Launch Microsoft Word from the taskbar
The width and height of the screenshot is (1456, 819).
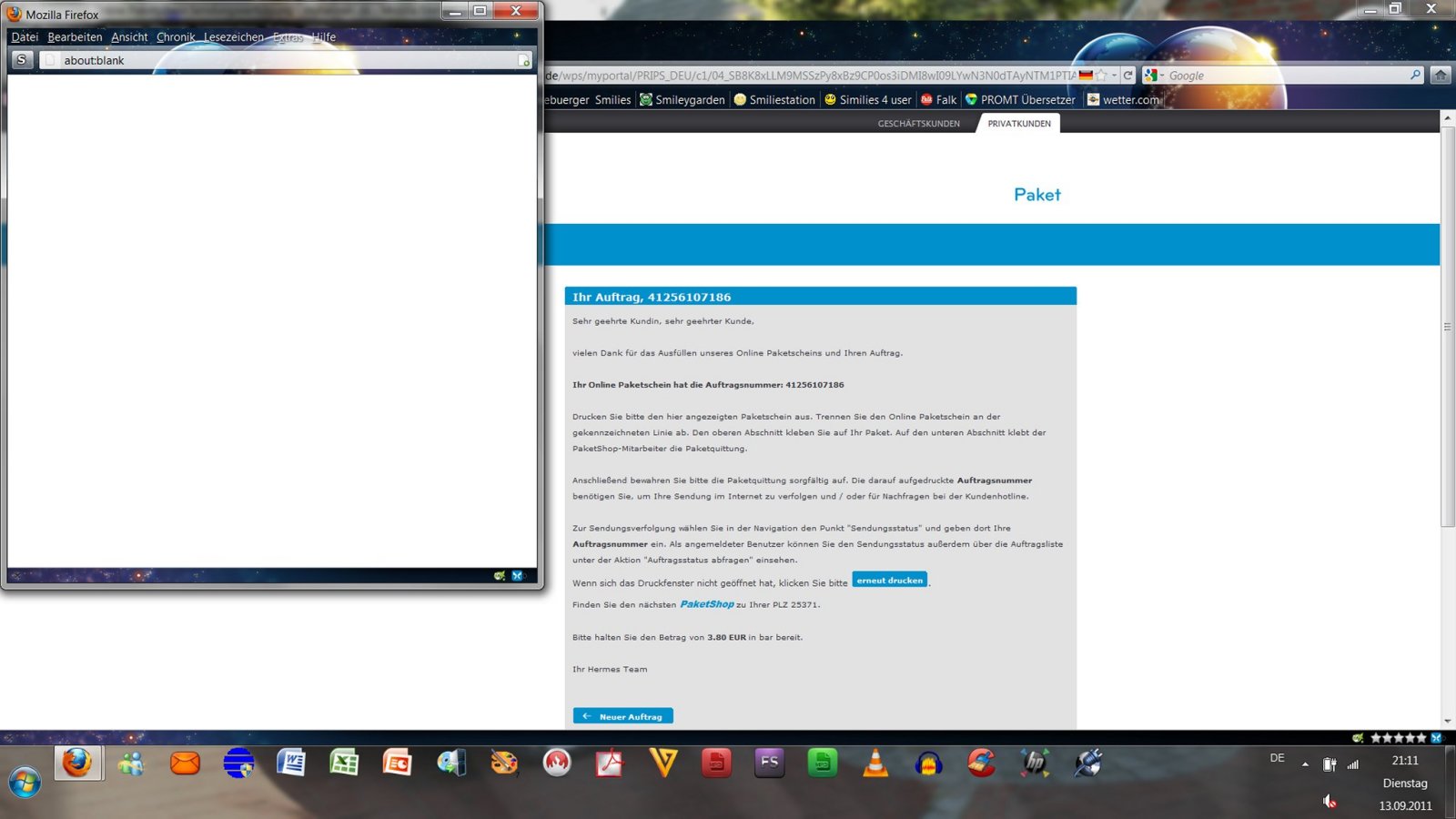coord(291,763)
